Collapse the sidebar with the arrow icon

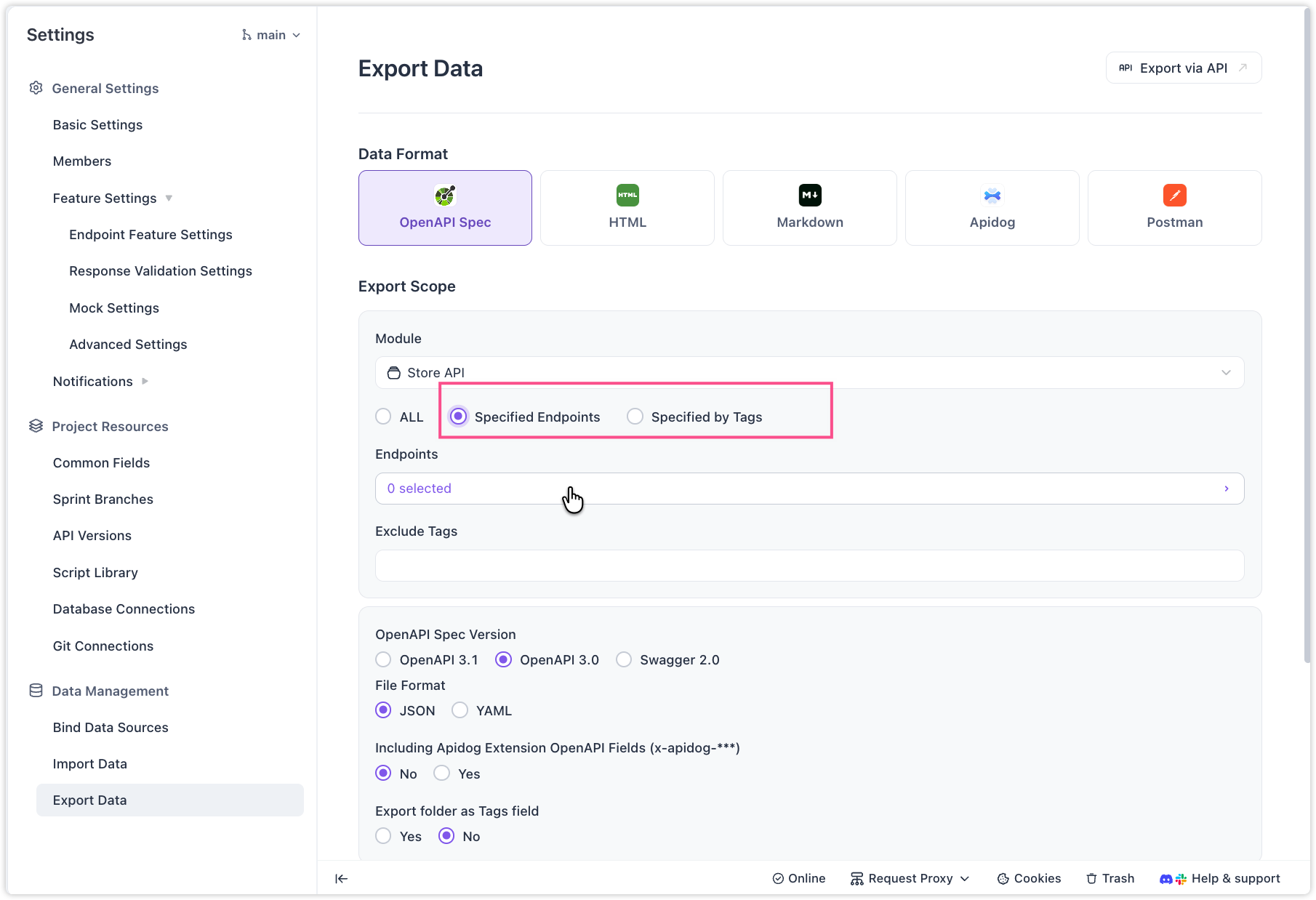click(341, 878)
